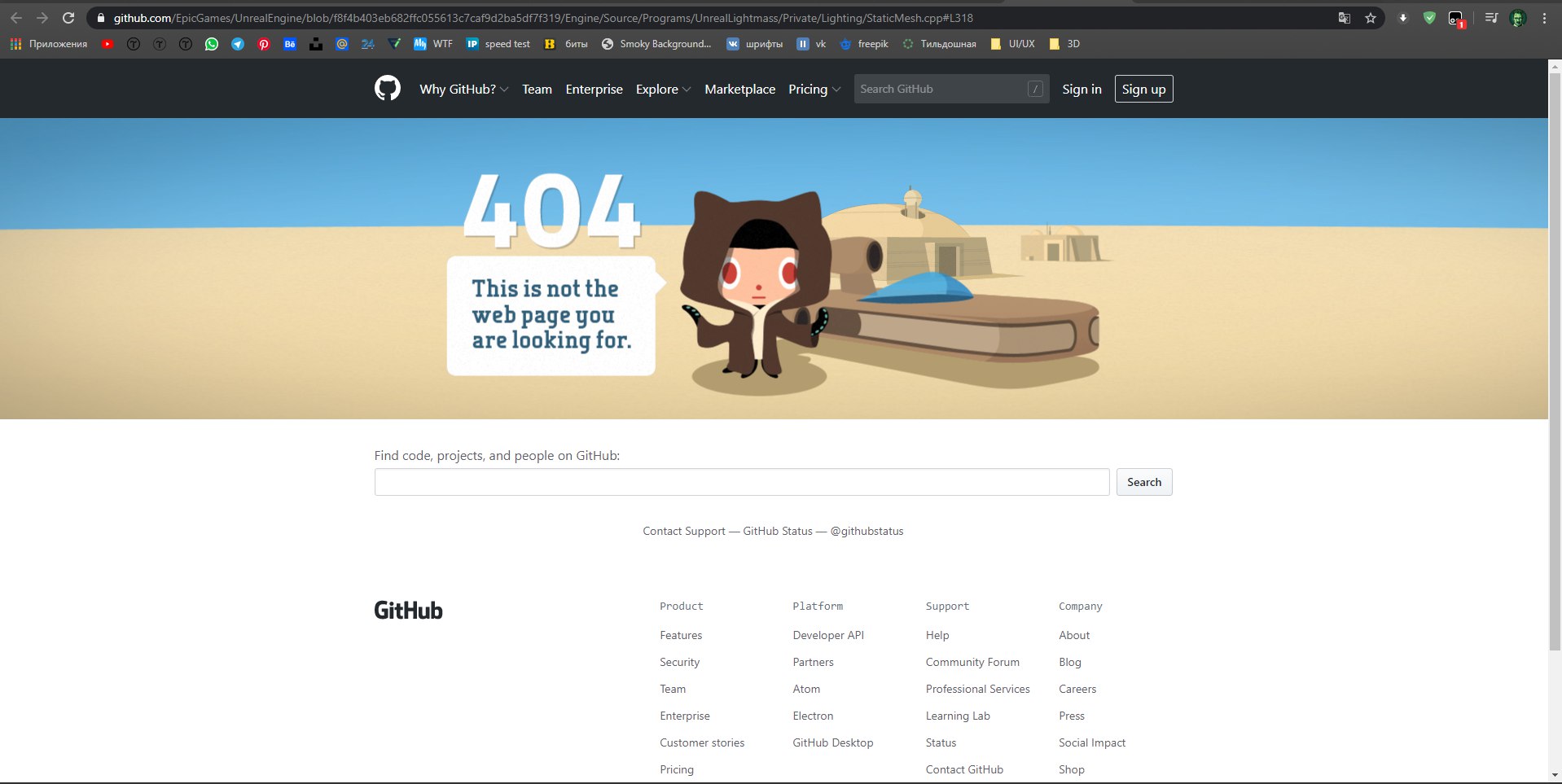This screenshot has height=784, width=1562.
Task: Open Social Impact footer link
Action: (1092, 742)
